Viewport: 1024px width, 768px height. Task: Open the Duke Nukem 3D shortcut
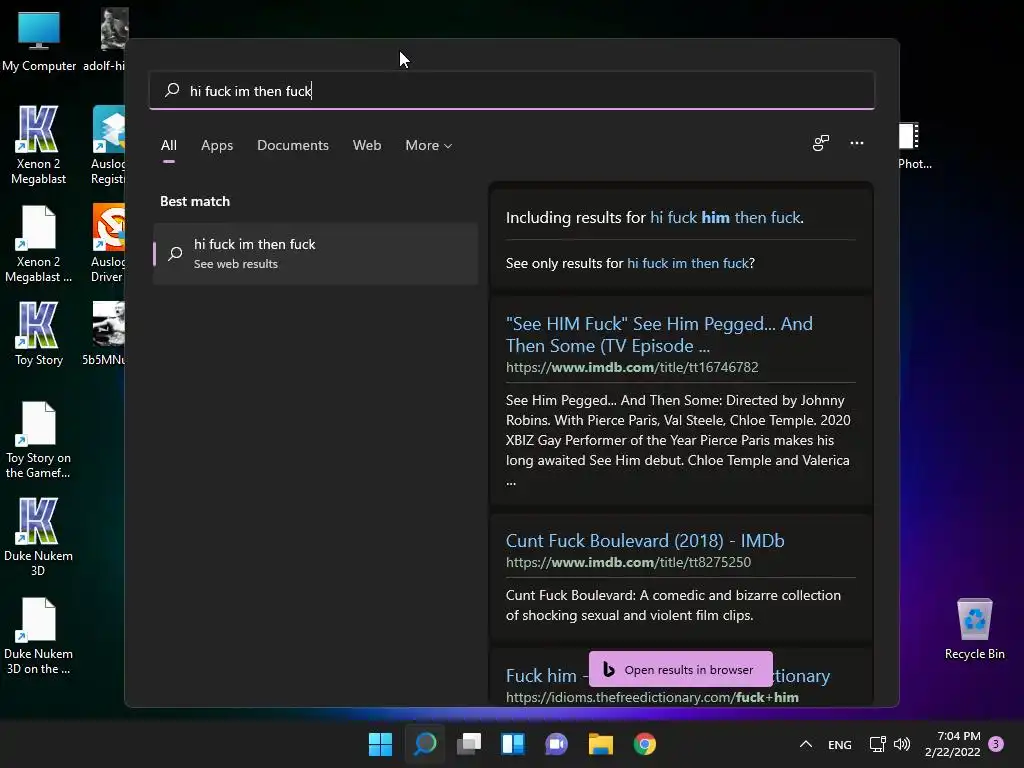pos(39,537)
